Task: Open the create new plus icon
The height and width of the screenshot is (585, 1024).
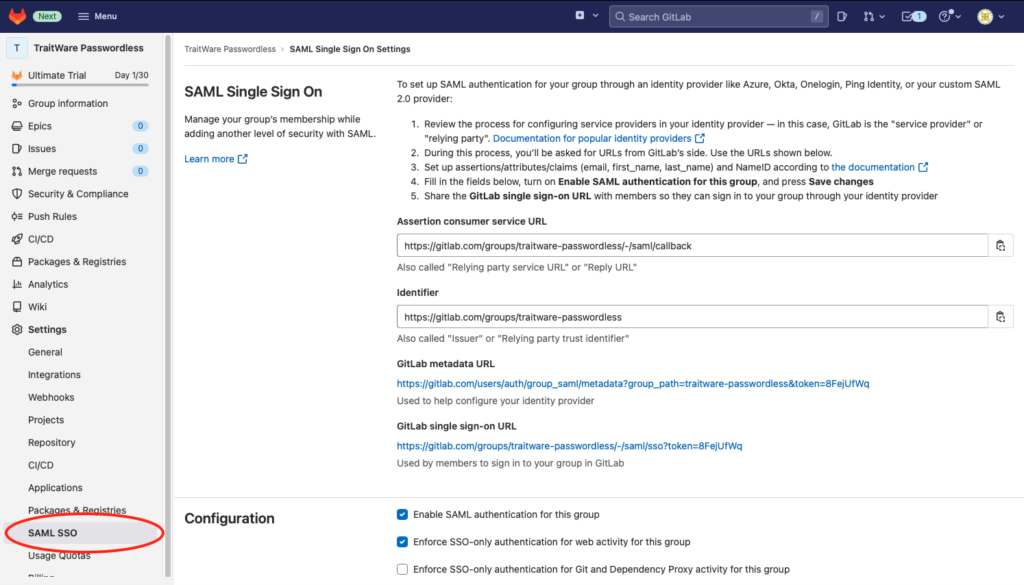Action: pos(580,16)
